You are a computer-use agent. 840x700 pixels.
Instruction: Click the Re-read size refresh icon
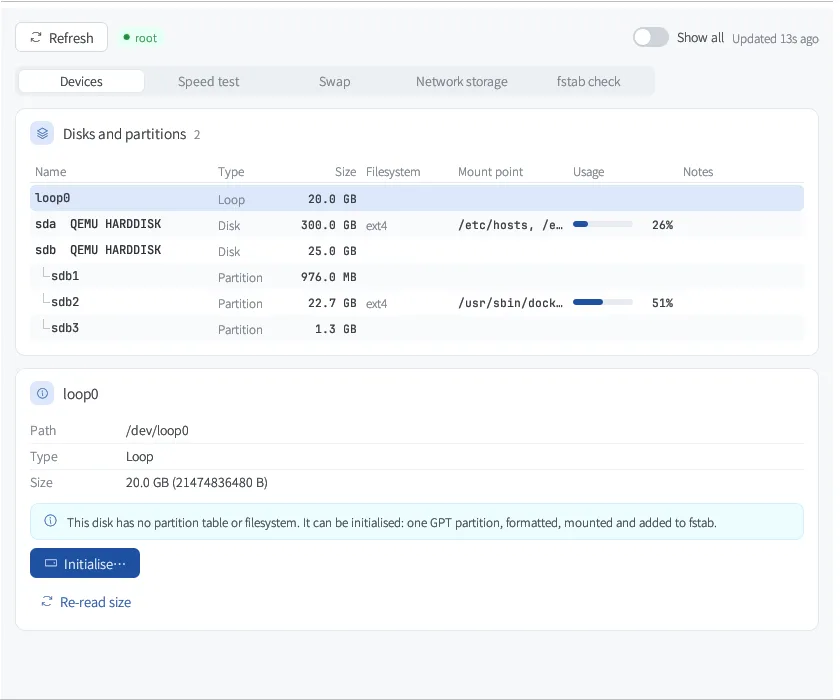(x=47, y=601)
